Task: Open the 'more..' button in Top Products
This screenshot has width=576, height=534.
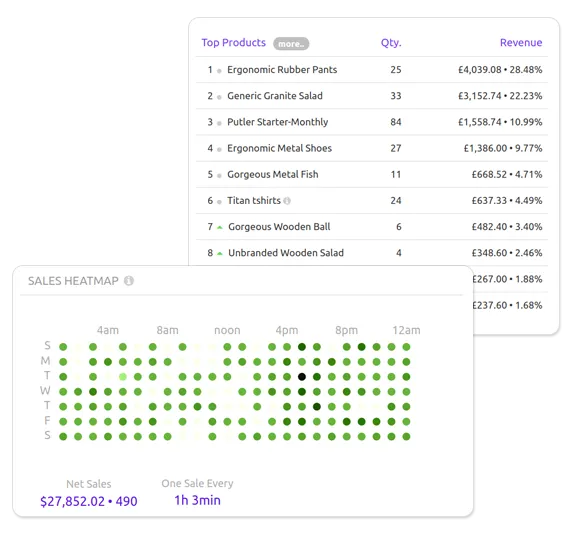Action: point(291,44)
